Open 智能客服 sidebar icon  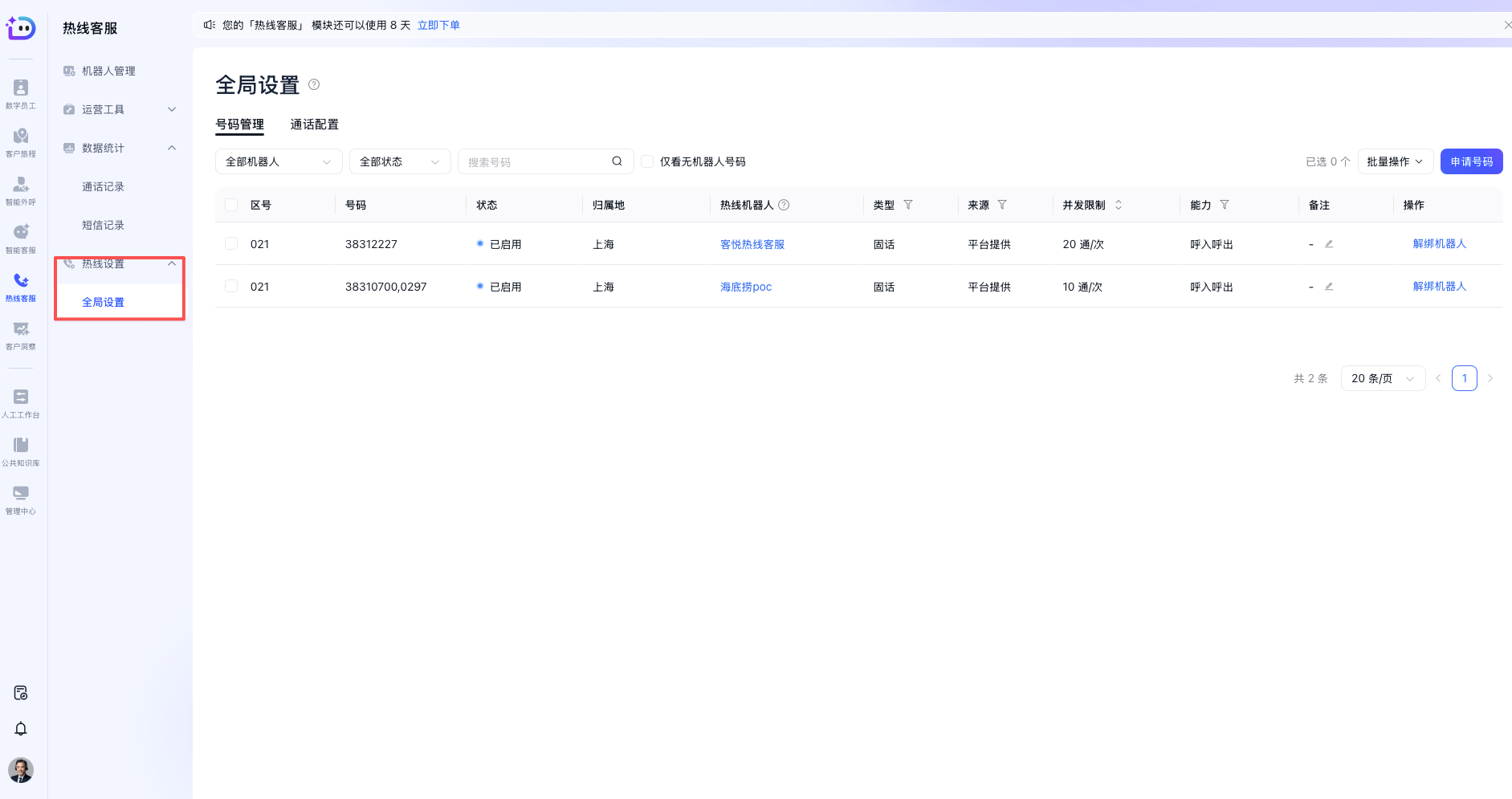click(21, 238)
